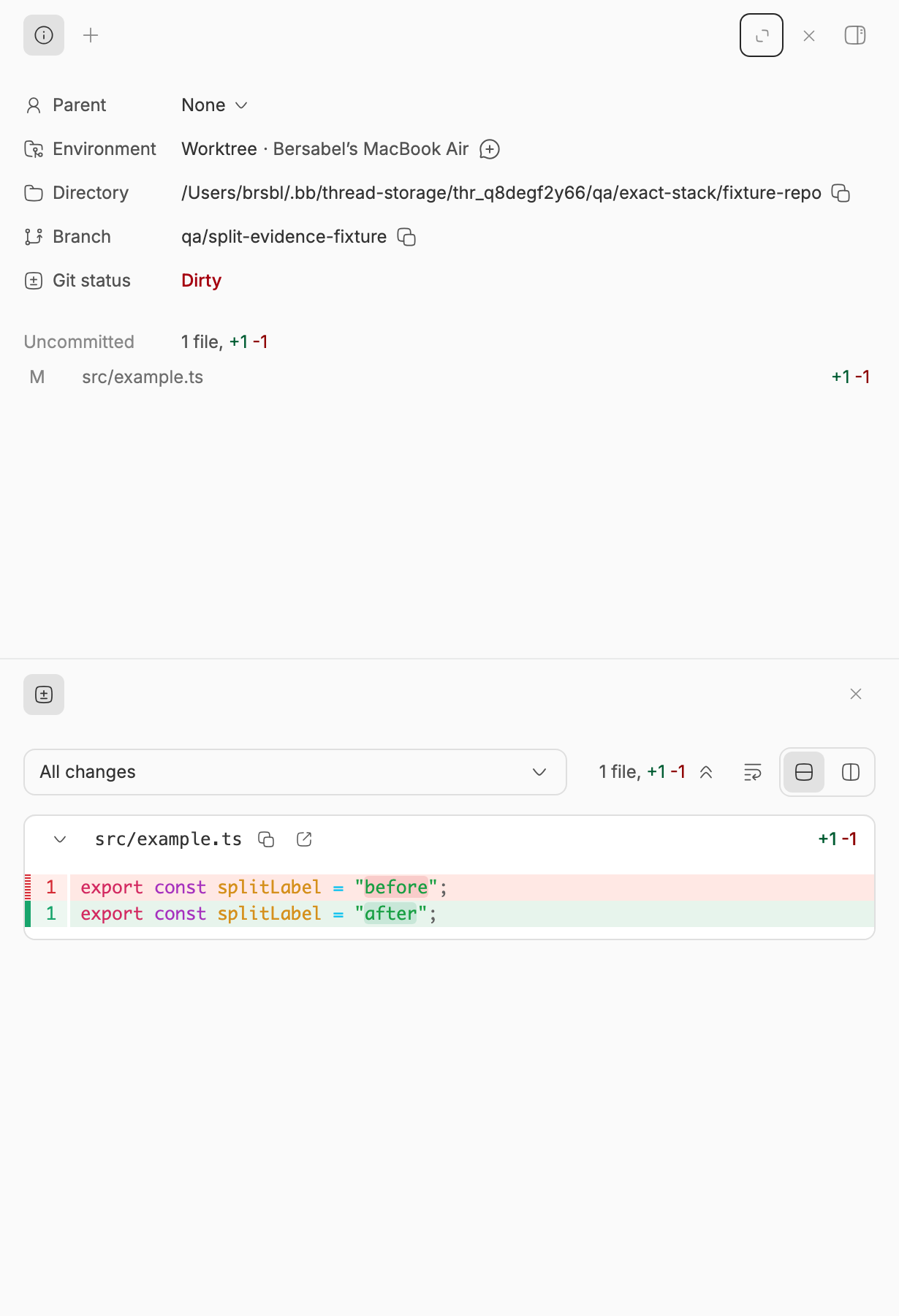The image size is (899, 1316).
Task: Click the Parent person icon
Action: click(34, 105)
